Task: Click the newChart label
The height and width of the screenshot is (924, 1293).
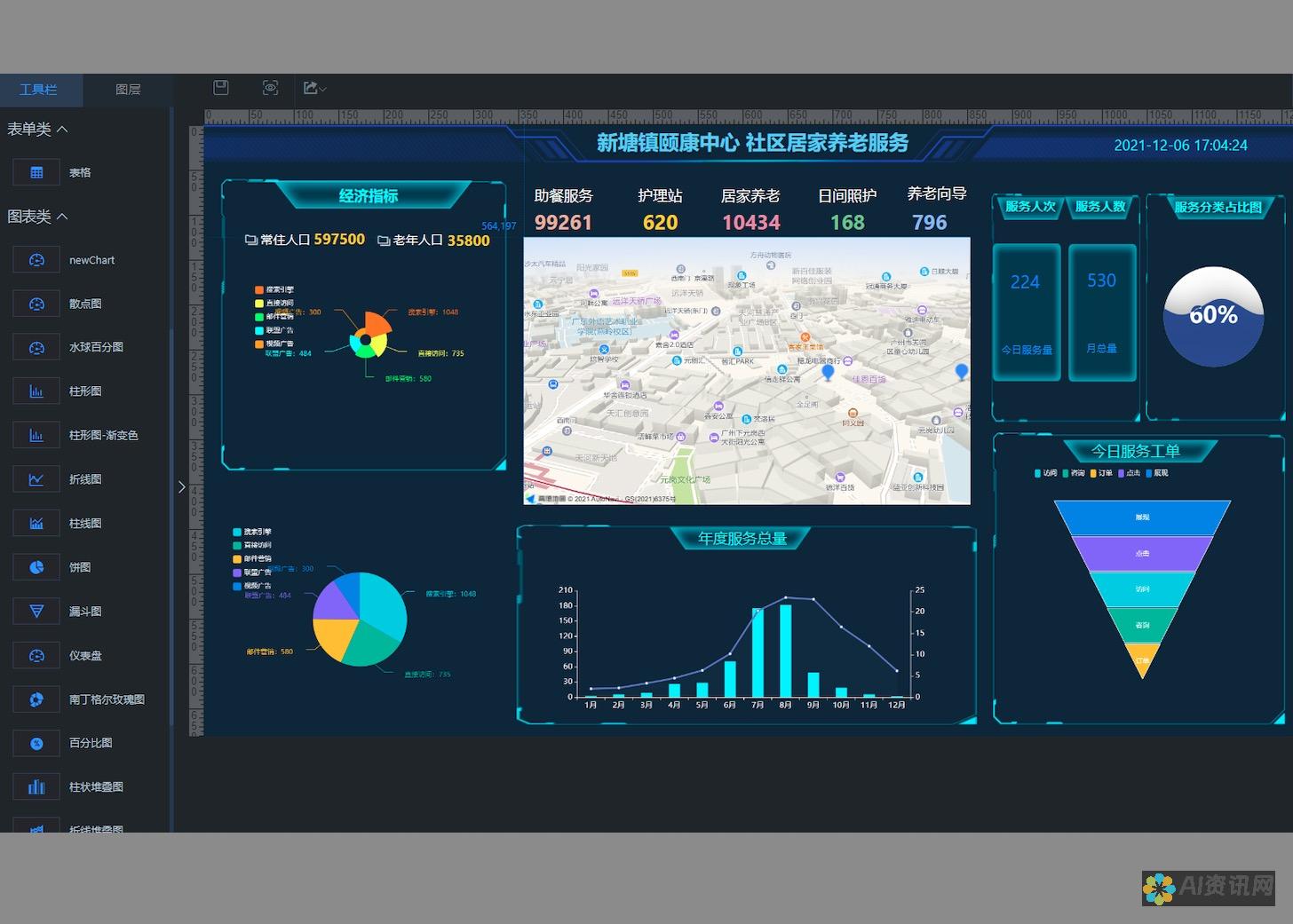Action: tap(91, 260)
